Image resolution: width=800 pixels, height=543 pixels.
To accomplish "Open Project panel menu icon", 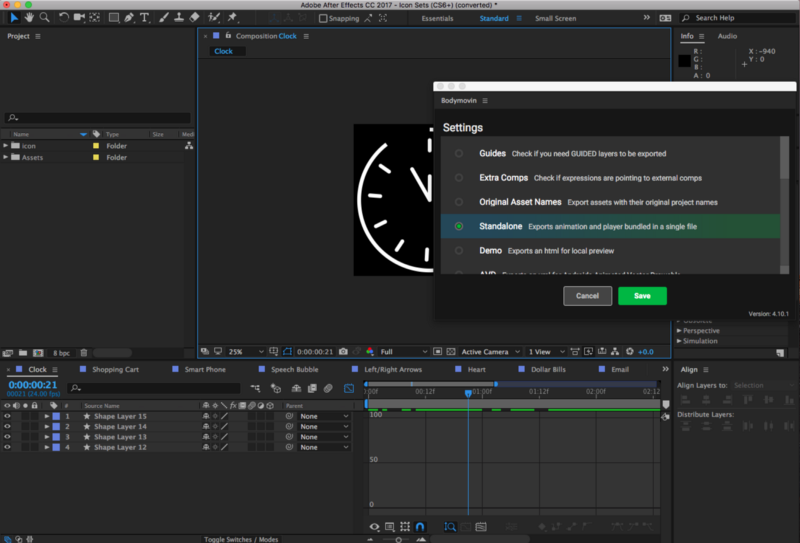I will (x=38, y=36).
